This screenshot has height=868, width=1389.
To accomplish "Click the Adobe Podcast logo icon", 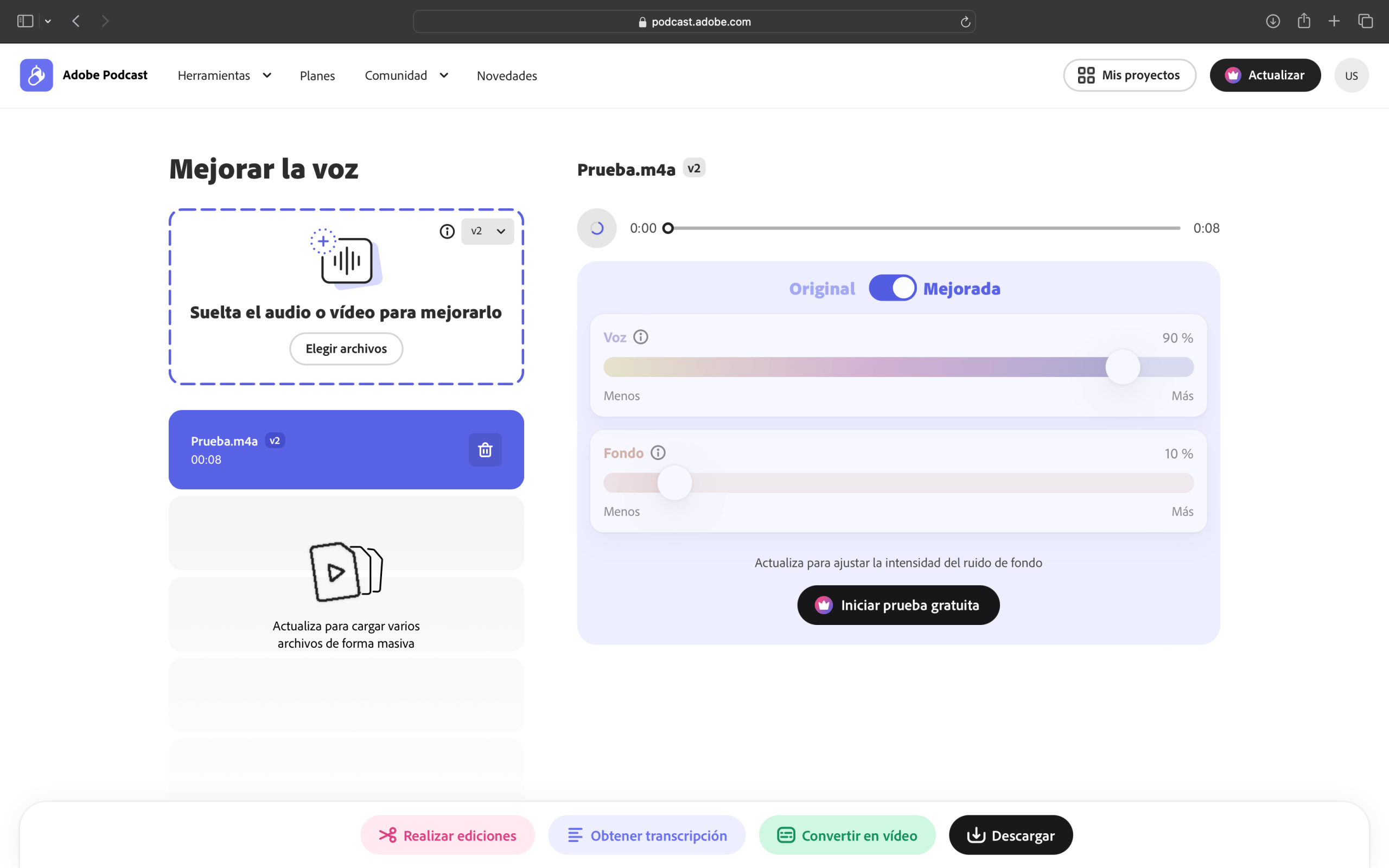I will point(36,75).
